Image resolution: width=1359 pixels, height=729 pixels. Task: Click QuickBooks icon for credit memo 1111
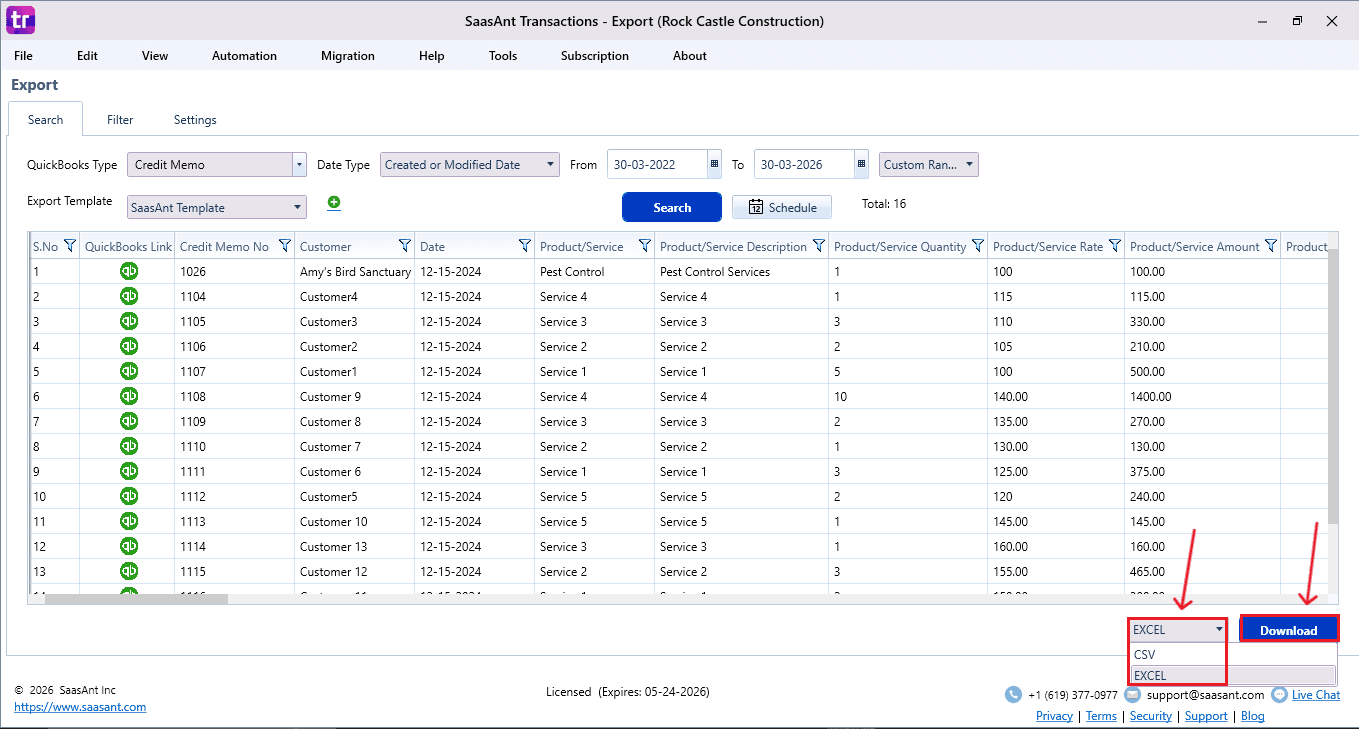(x=129, y=471)
